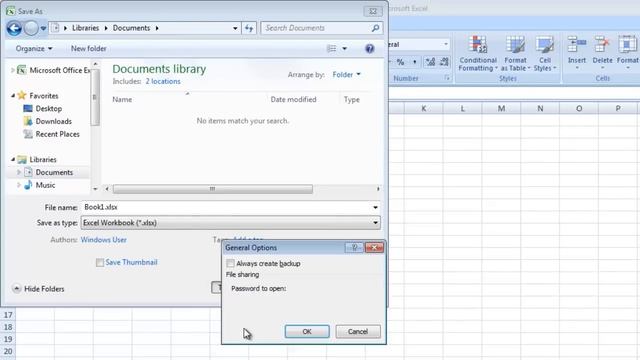Viewport: 640px width, 360px height.
Task: Click Libraries in the address breadcrumb
Action: coord(85,28)
